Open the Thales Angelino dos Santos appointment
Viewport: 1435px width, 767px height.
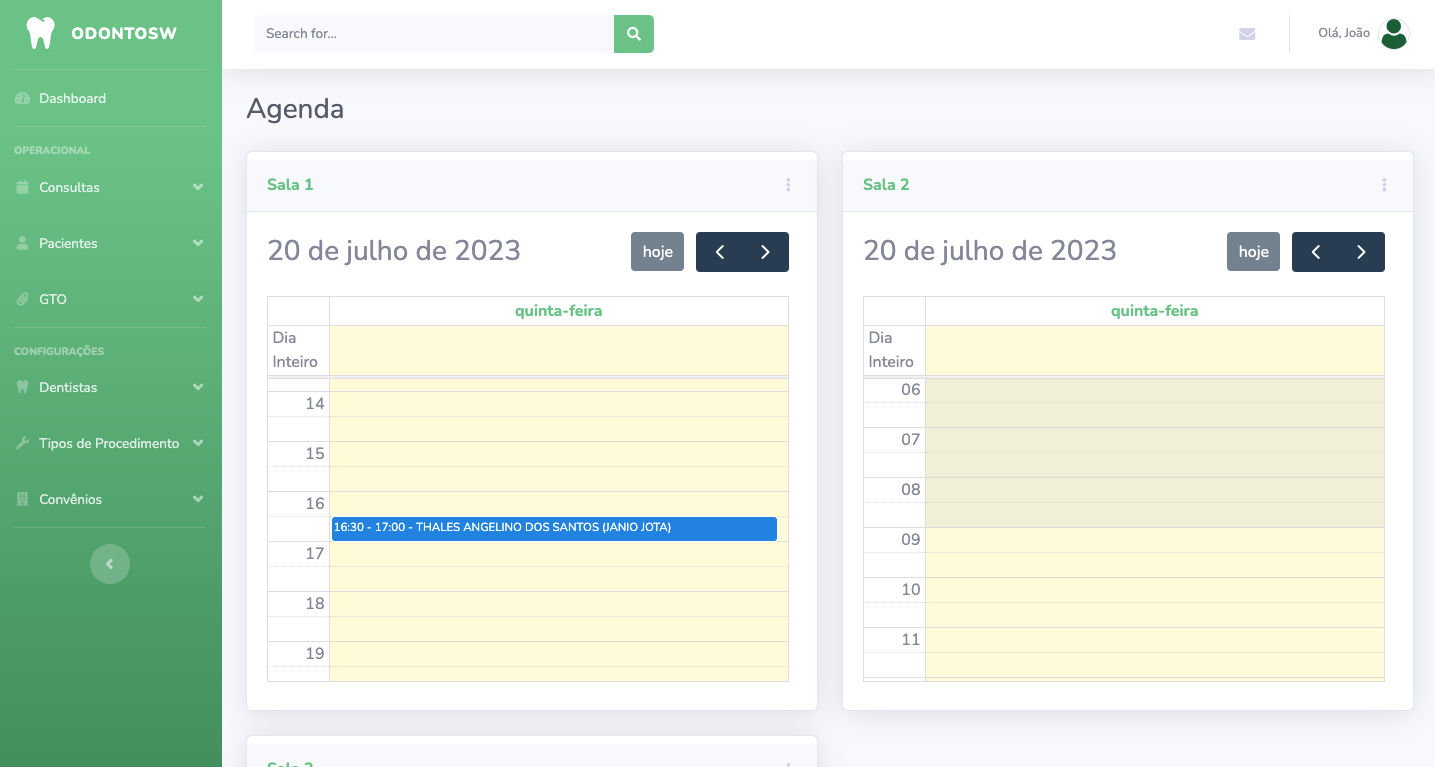click(554, 528)
